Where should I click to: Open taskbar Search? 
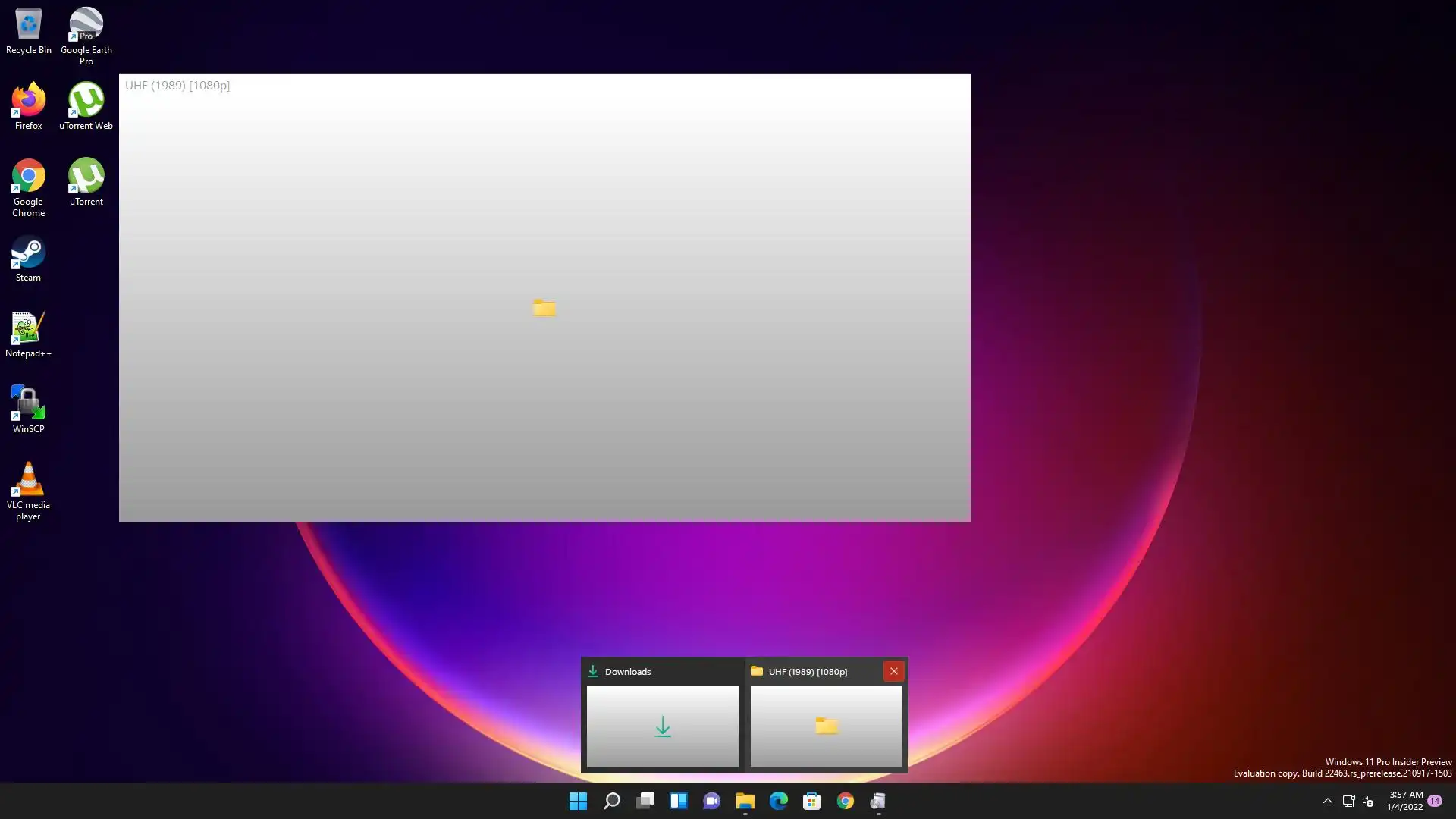(x=611, y=801)
